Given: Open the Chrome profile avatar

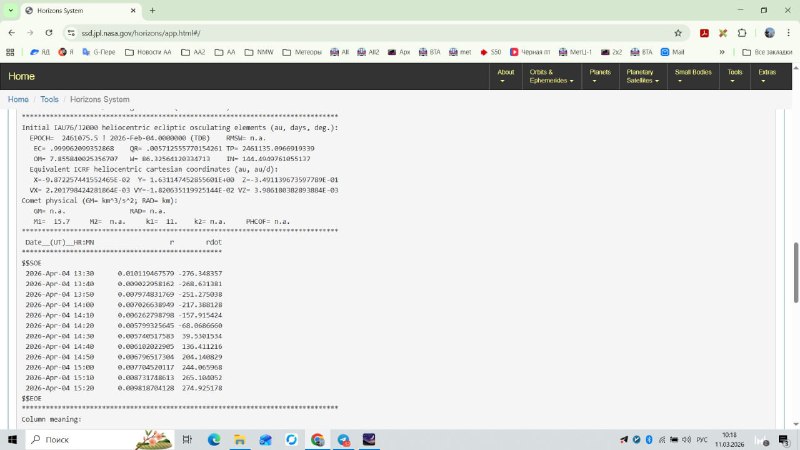Looking at the screenshot, I should click(x=769, y=33).
